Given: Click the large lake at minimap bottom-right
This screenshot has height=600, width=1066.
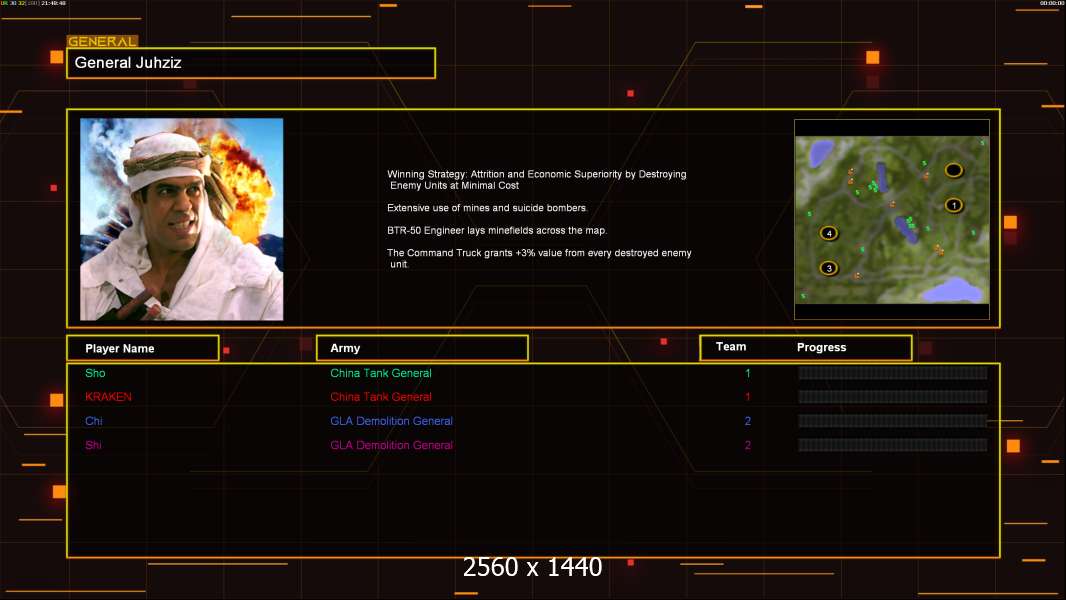Looking at the screenshot, I should click(953, 290).
